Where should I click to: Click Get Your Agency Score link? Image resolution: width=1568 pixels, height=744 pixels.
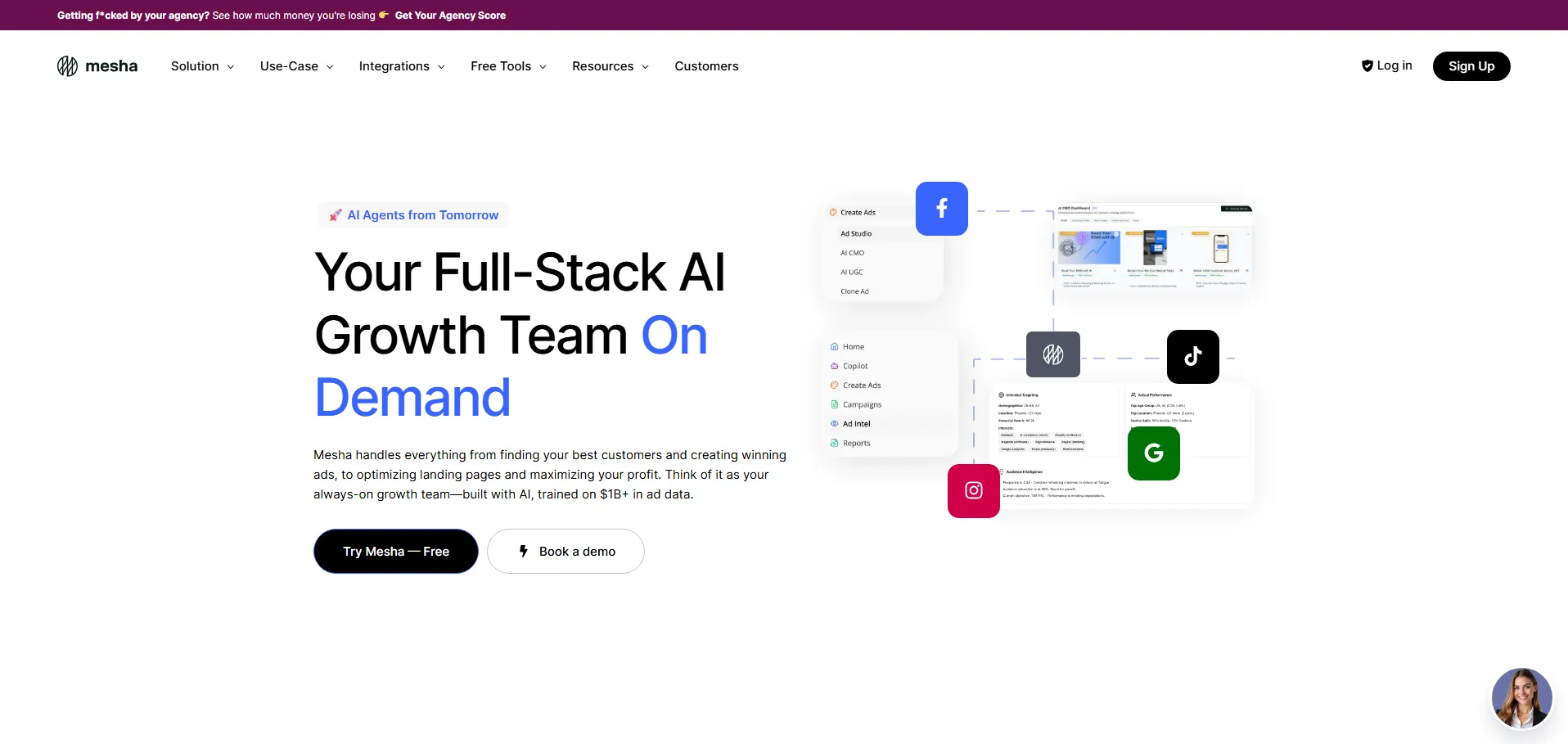tap(450, 16)
